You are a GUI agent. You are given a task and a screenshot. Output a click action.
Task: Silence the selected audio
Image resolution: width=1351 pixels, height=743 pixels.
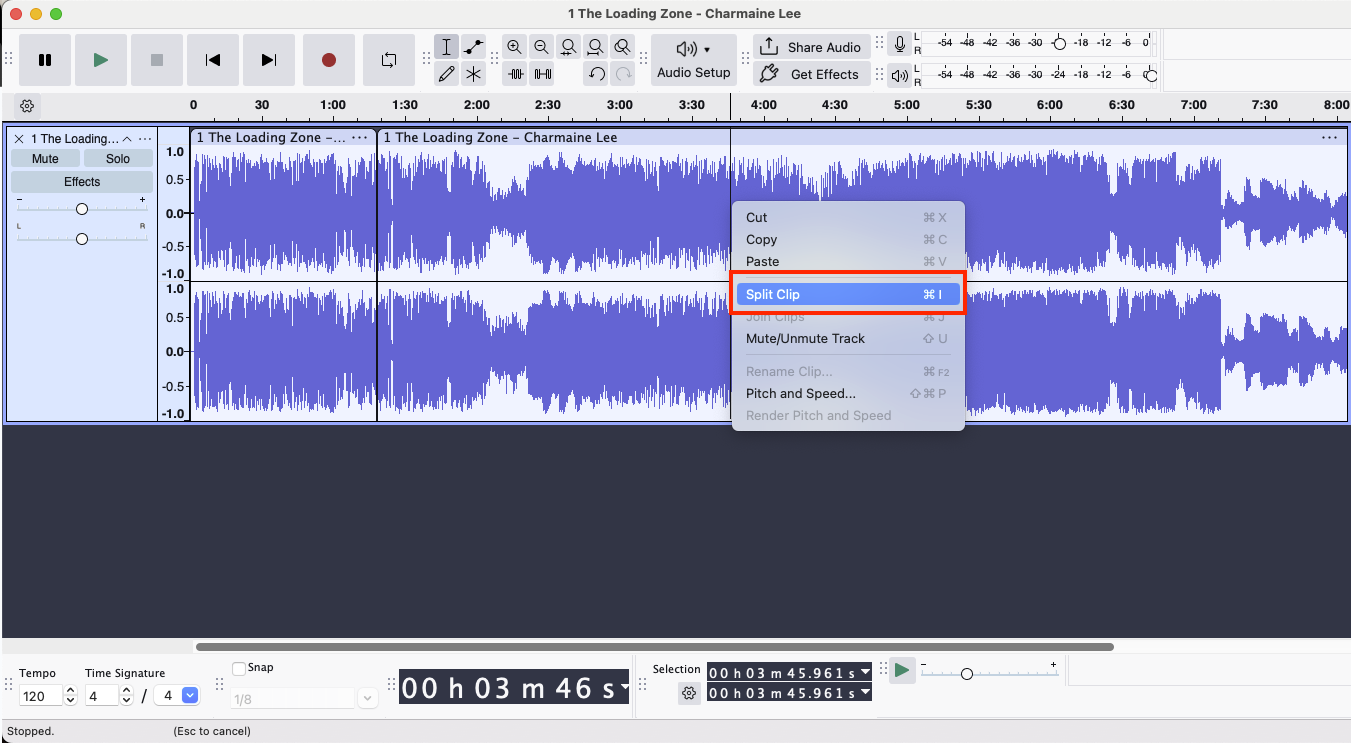point(541,73)
